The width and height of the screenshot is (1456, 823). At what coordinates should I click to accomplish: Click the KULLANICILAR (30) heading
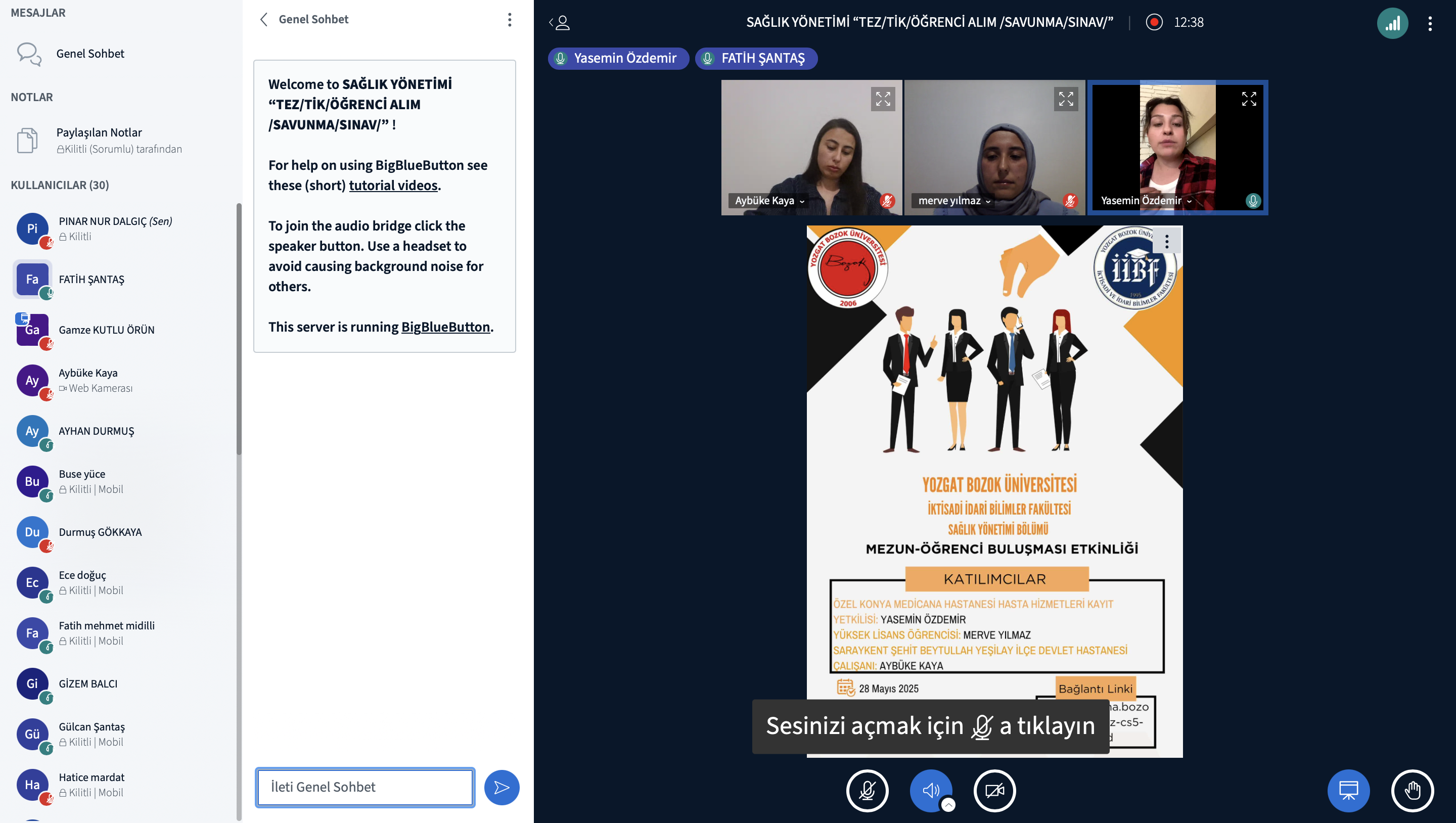60,186
